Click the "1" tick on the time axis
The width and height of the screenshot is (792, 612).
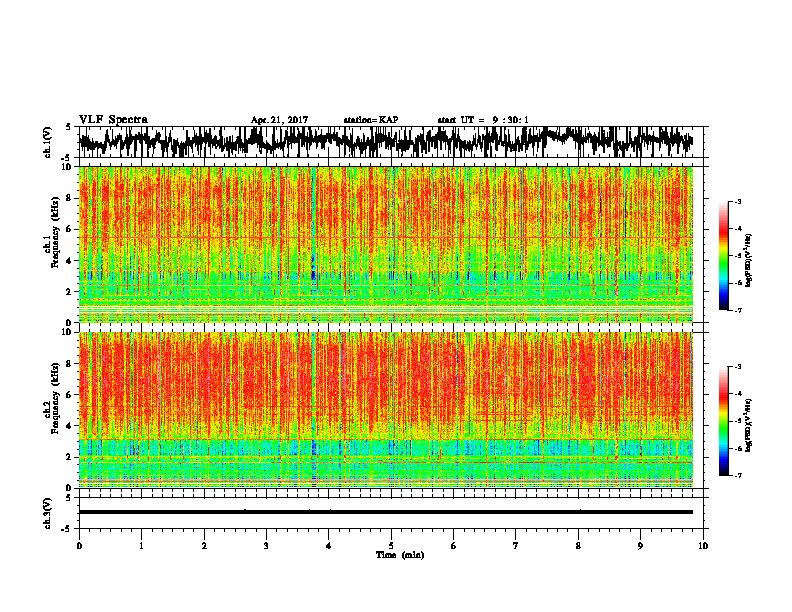click(141, 546)
